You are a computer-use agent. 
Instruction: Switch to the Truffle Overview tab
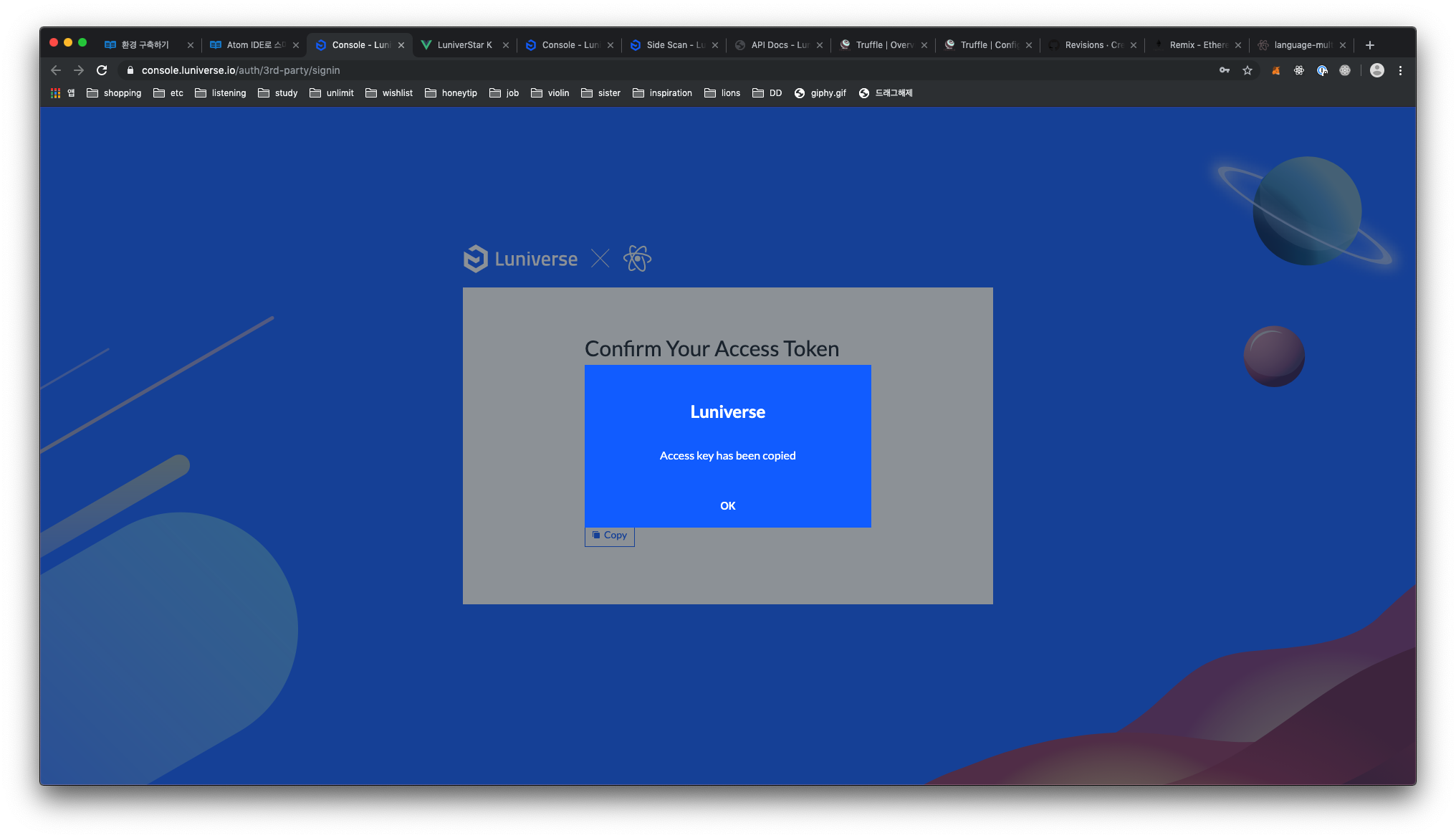884,45
